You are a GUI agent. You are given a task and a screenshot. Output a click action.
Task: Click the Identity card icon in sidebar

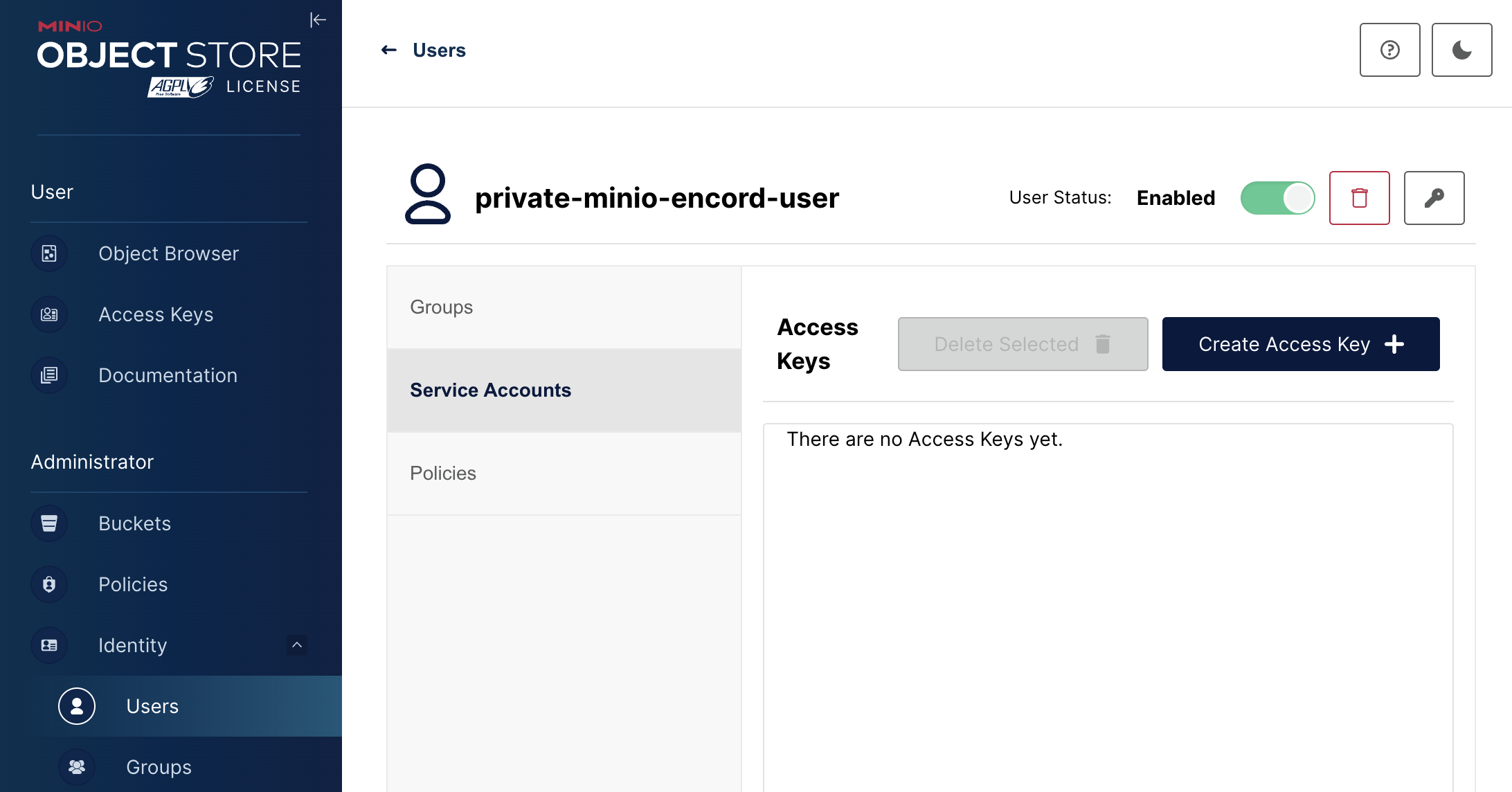click(x=49, y=645)
